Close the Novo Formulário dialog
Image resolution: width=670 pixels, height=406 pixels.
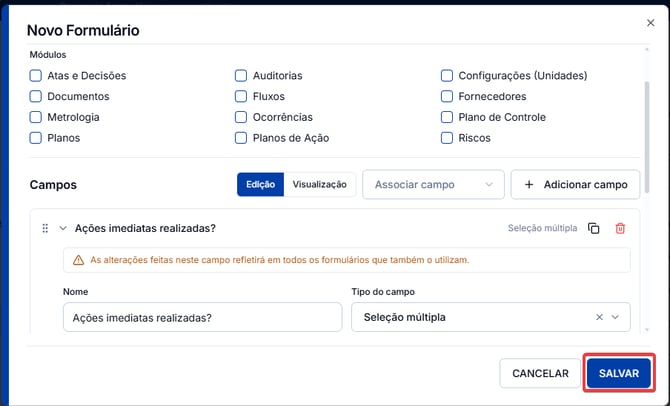tap(650, 23)
